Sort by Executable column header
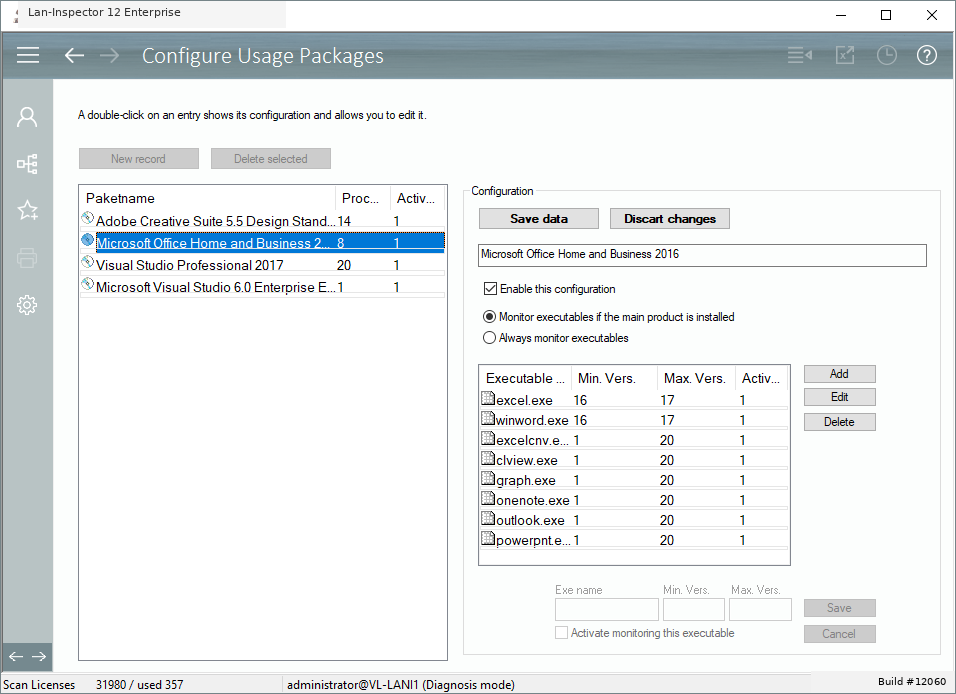This screenshot has height=694, width=956. 526,378
